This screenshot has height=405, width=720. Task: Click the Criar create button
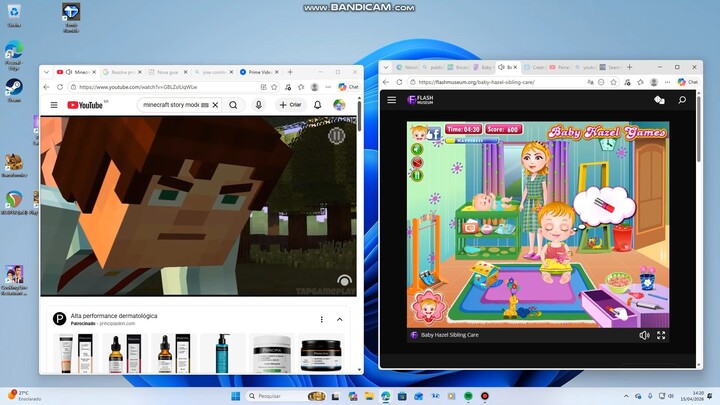(x=290, y=104)
